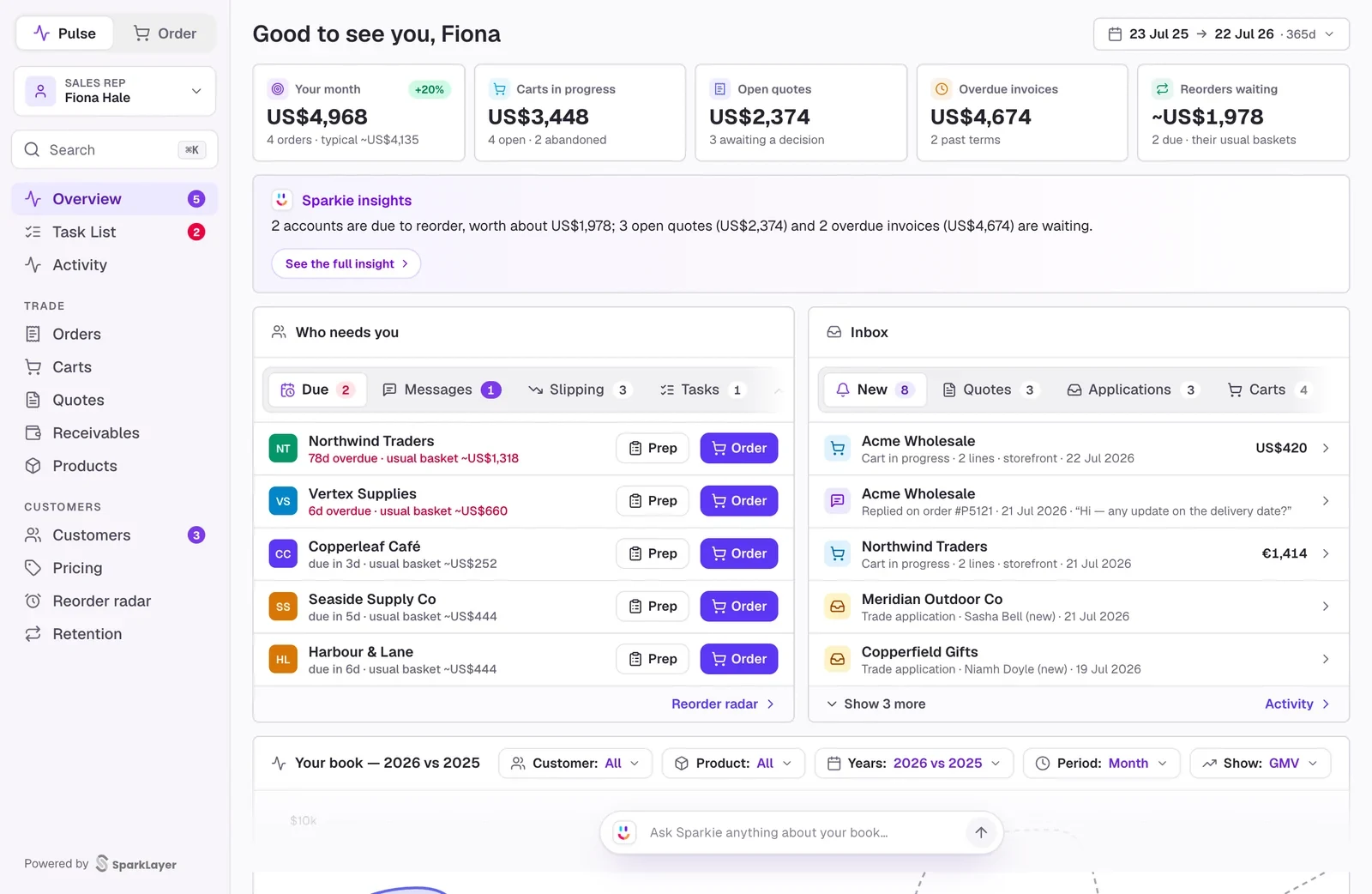
Task: Select the Inbox Carts tab
Action: click(1268, 390)
